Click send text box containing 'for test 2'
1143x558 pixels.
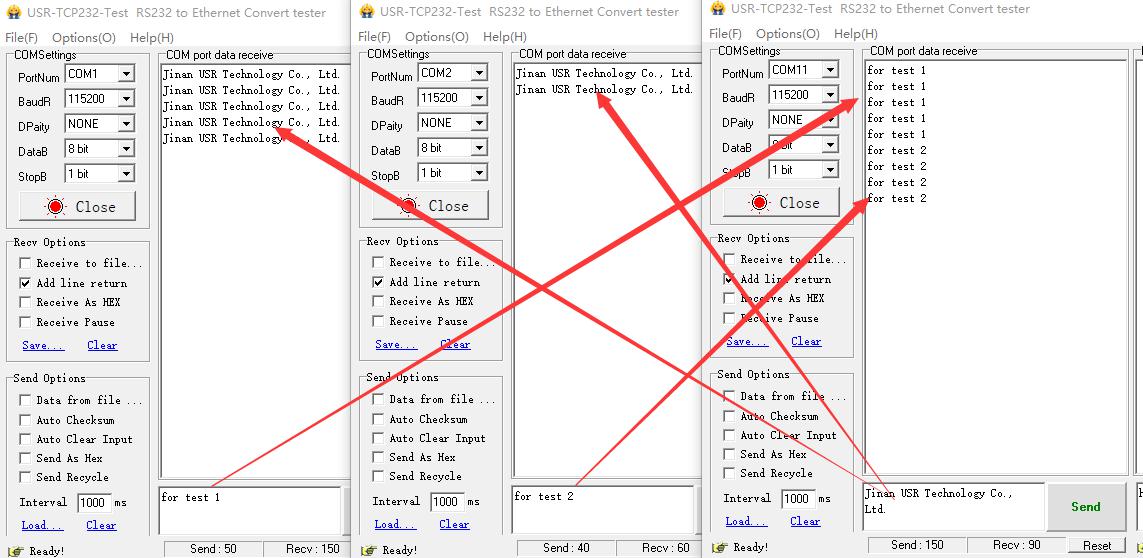click(603, 510)
